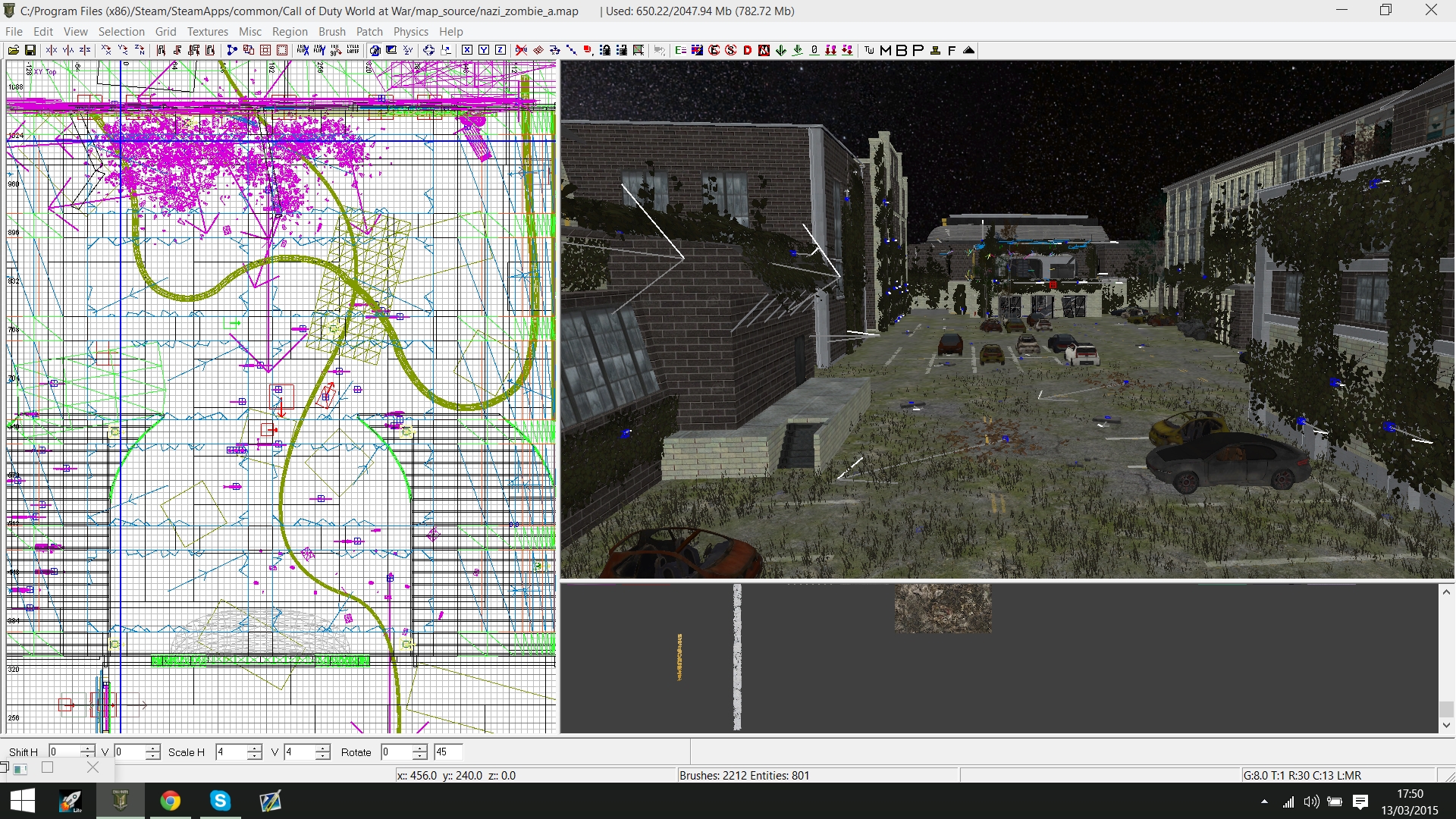Increase the Shift H value stepper
This screenshot has height=819, width=1456.
pyautogui.click(x=88, y=748)
